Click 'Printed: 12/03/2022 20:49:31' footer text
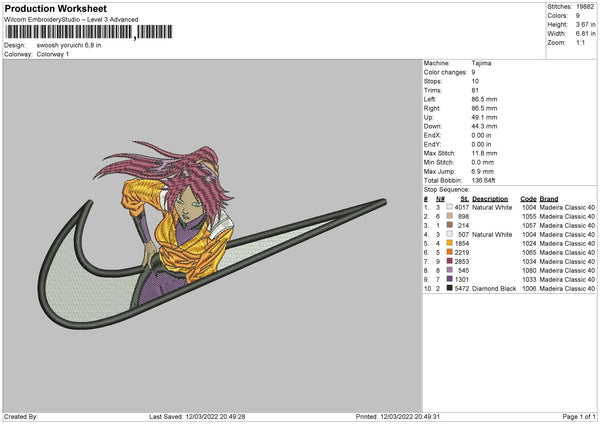 point(398,416)
